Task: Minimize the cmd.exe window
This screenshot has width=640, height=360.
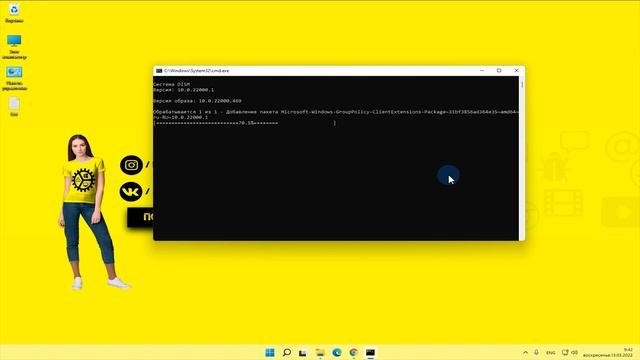Action: tap(482, 71)
